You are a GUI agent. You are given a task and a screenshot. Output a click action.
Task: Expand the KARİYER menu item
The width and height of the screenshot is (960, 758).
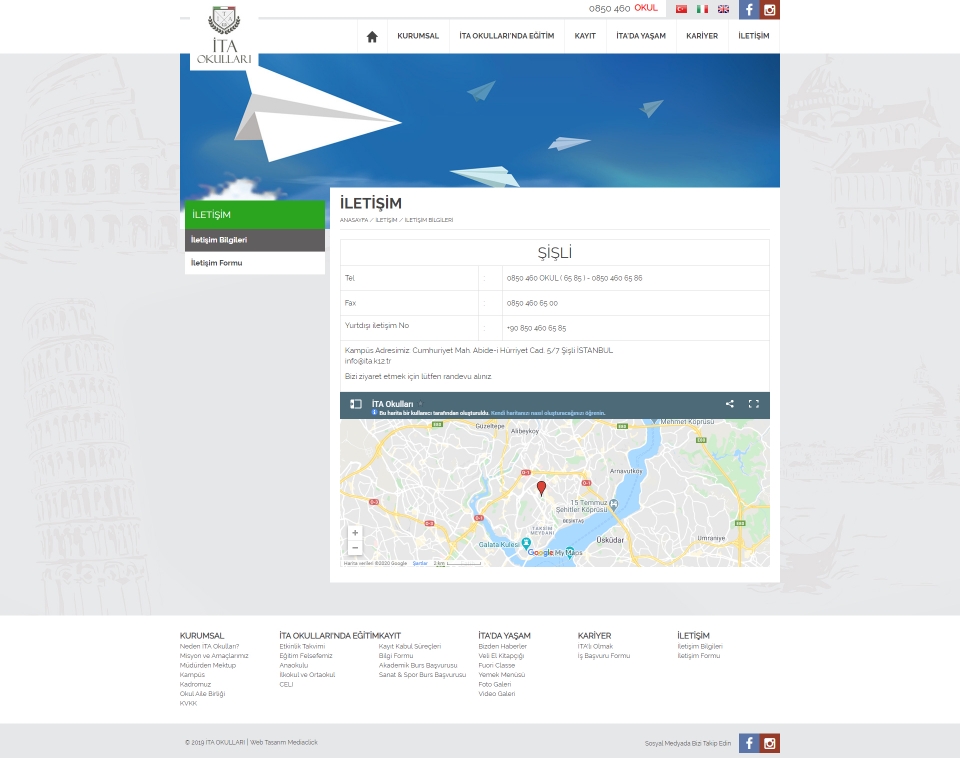pos(702,36)
